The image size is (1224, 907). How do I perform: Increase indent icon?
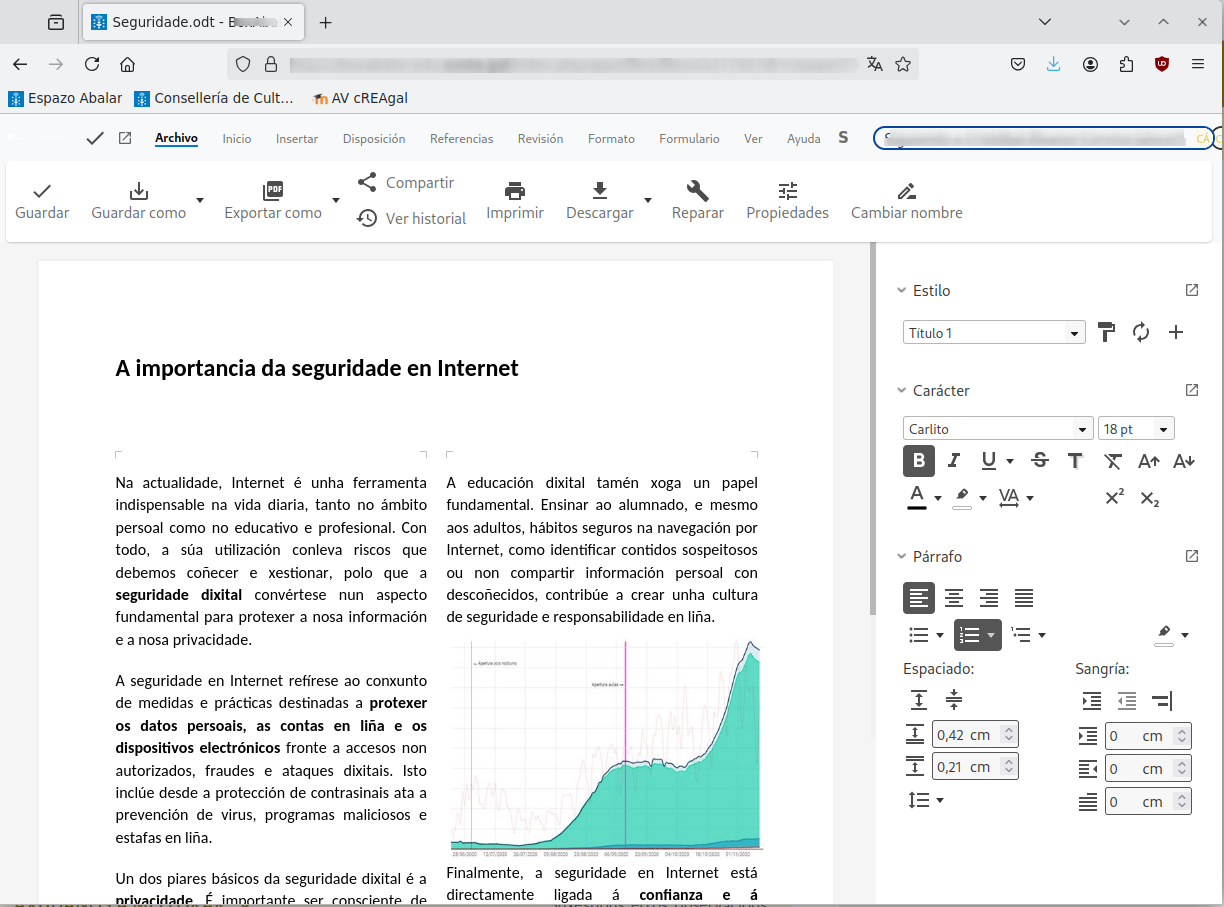[x=1092, y=701]
